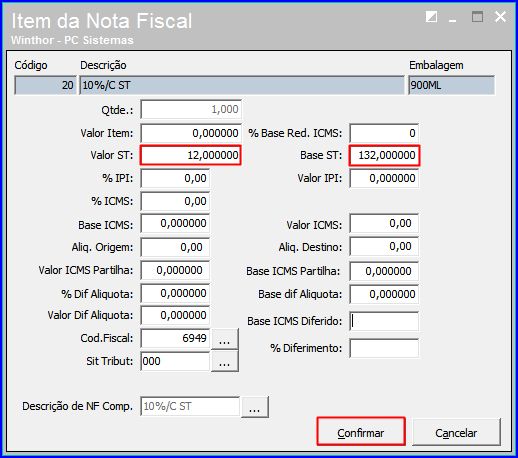Close the Item da Nota Fiscal dialog
Image resolution: width=518 pixels, height=458 pixels.
pyautogui.click(x=500, y=17)
